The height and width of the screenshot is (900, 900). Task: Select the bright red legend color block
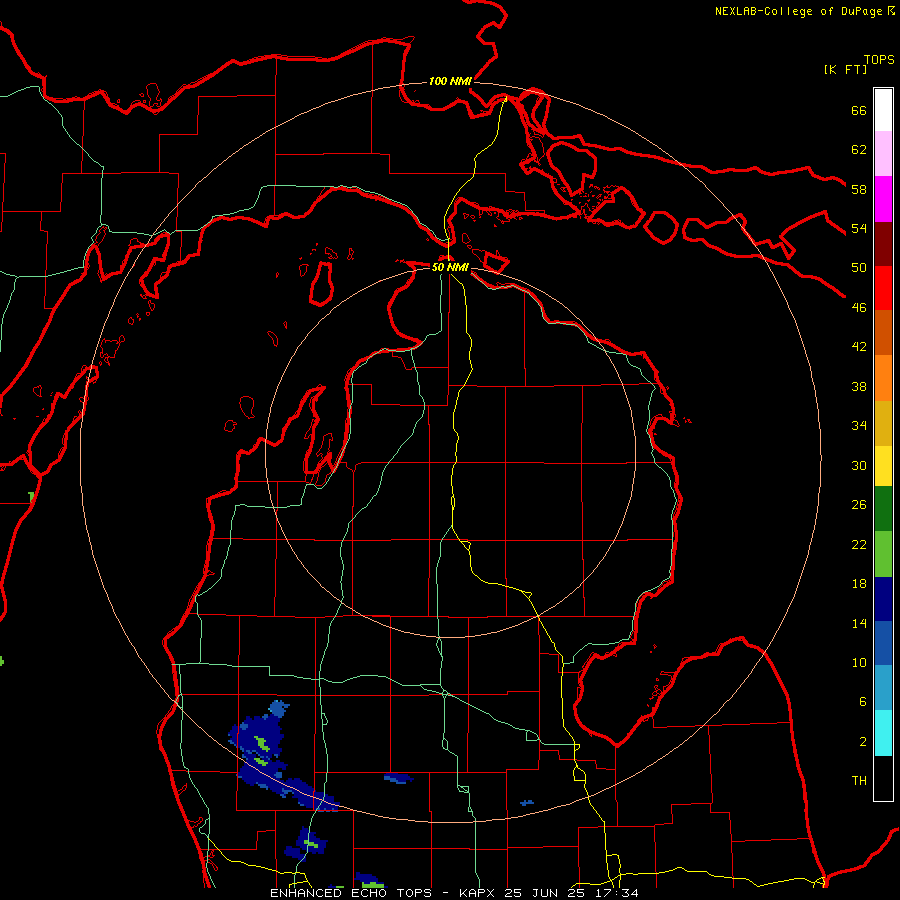883,288
